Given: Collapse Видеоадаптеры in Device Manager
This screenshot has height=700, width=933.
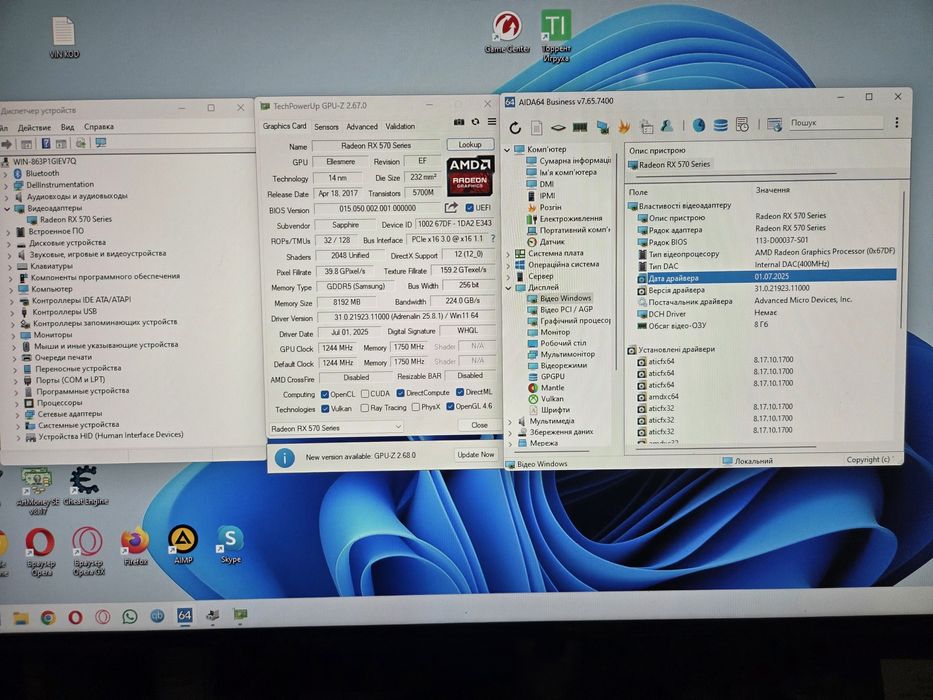Looking at the screenshot, I should tap(8, 209).
